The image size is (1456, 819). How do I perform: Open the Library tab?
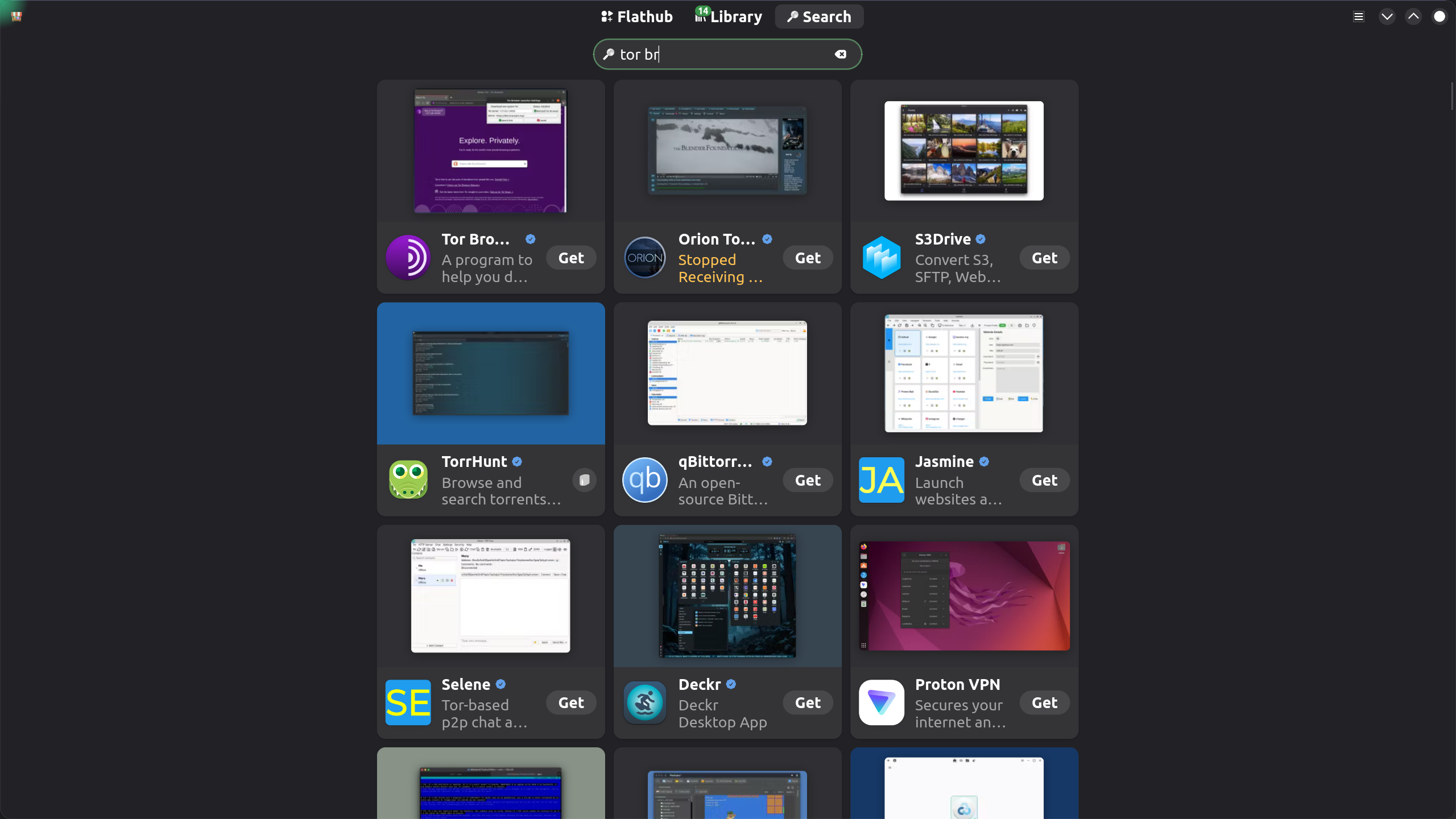[729, 16]
